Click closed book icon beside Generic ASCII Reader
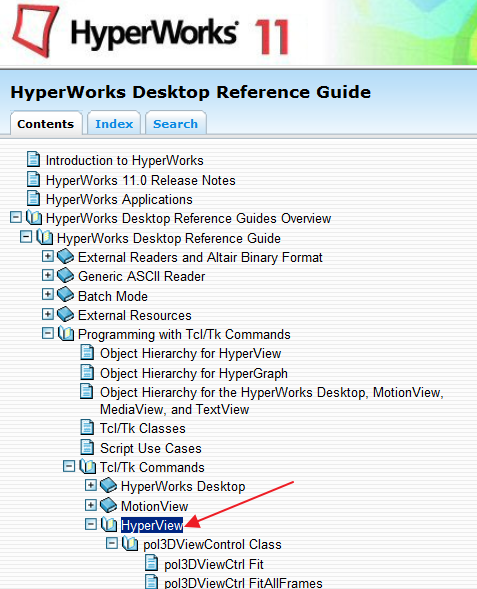 [x=65, y=276]
